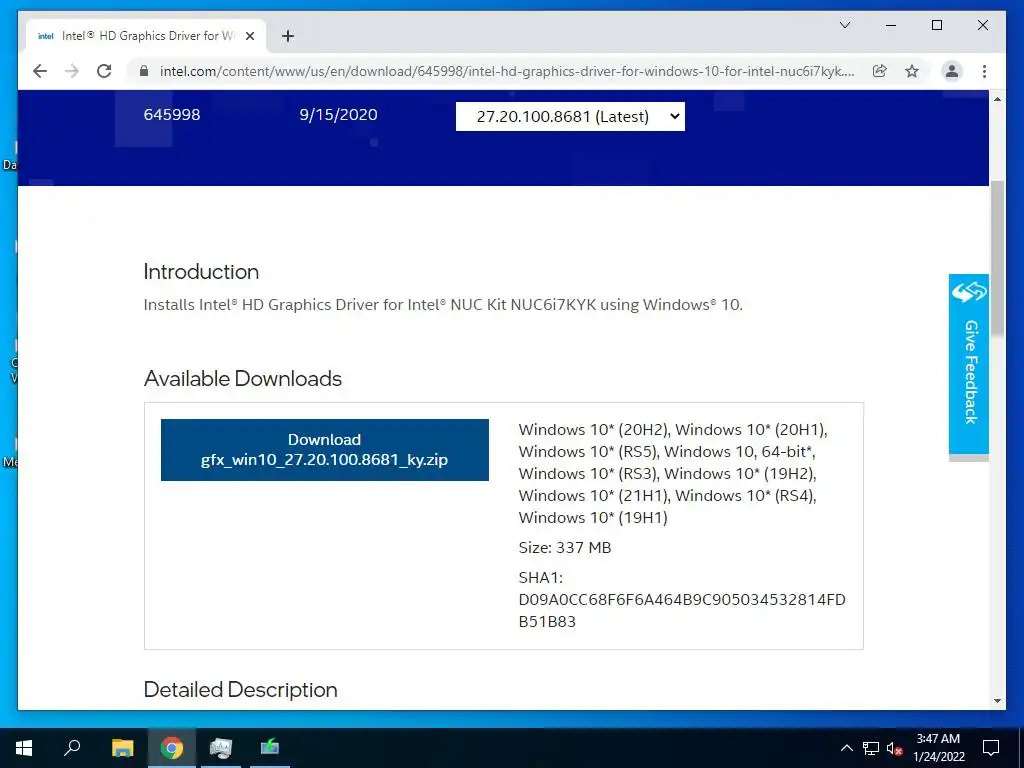Open a new browser tab
Screen dimensions: 1024x768
(x=288, y=36)
